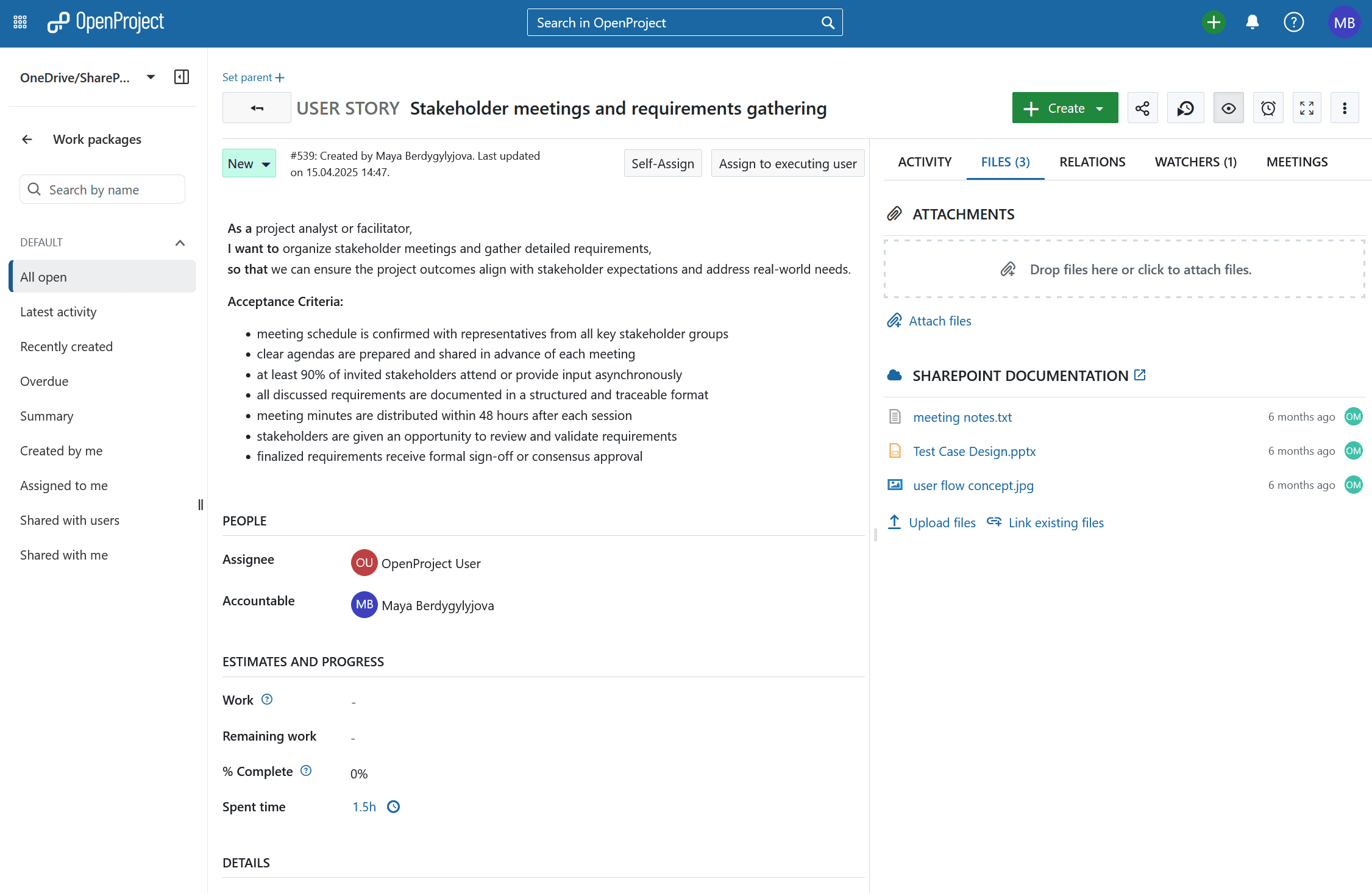
Task: Open SharePoint Documentation external link icon
Action: click(x=1140, y=375)
